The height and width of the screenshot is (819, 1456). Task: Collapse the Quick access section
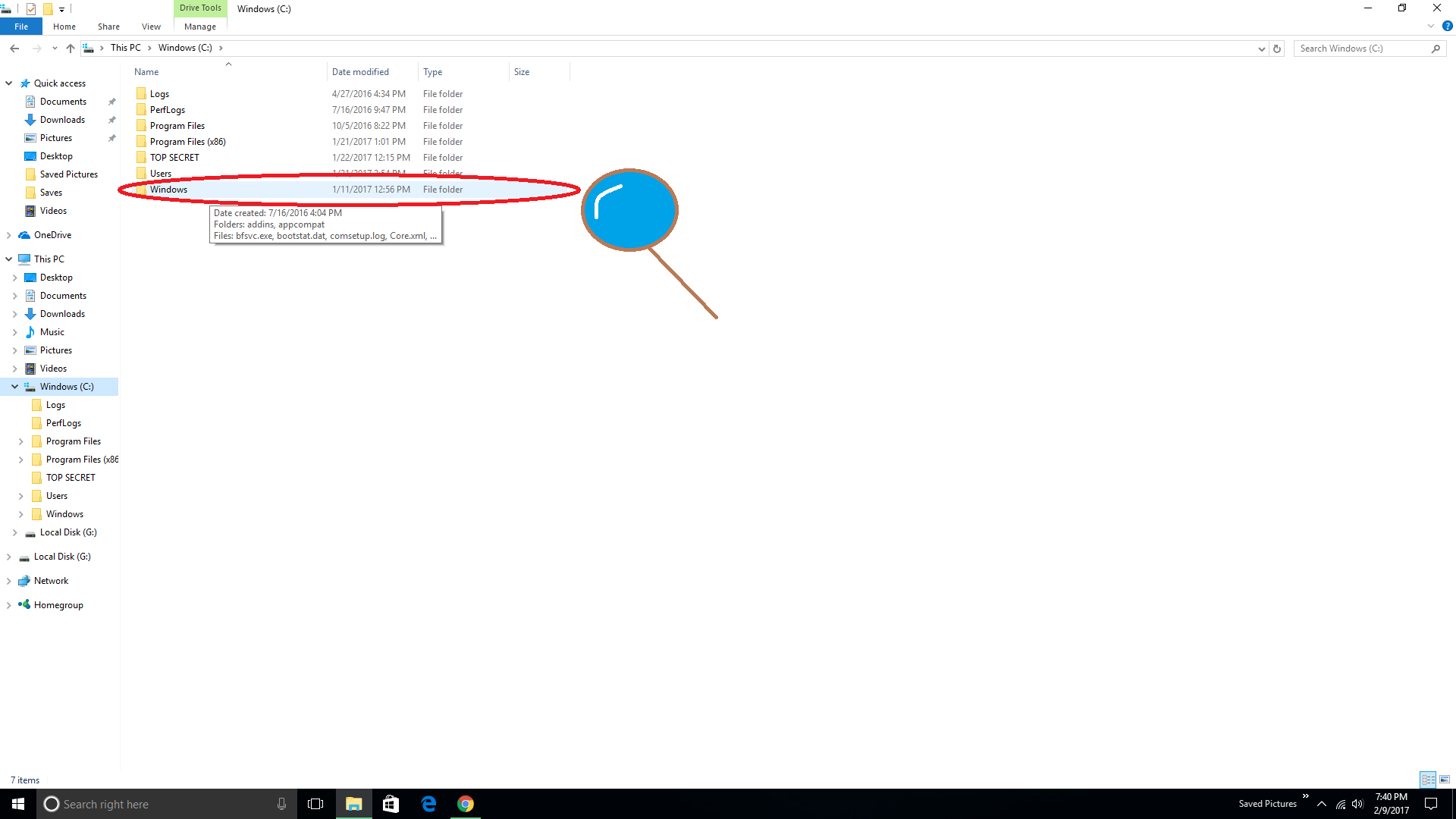coord(9,83)
